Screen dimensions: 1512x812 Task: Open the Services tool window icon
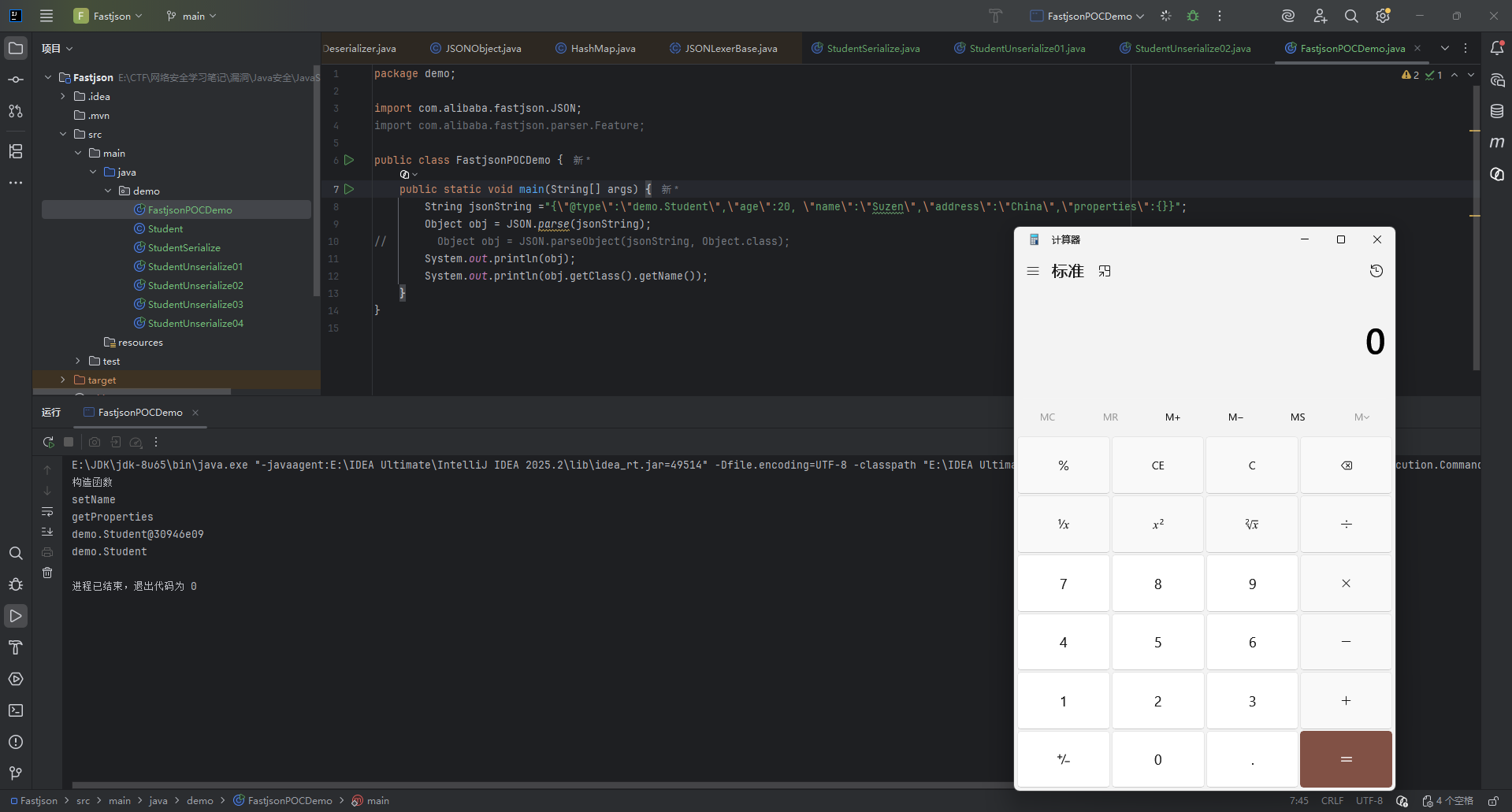[x=16, y=679]
